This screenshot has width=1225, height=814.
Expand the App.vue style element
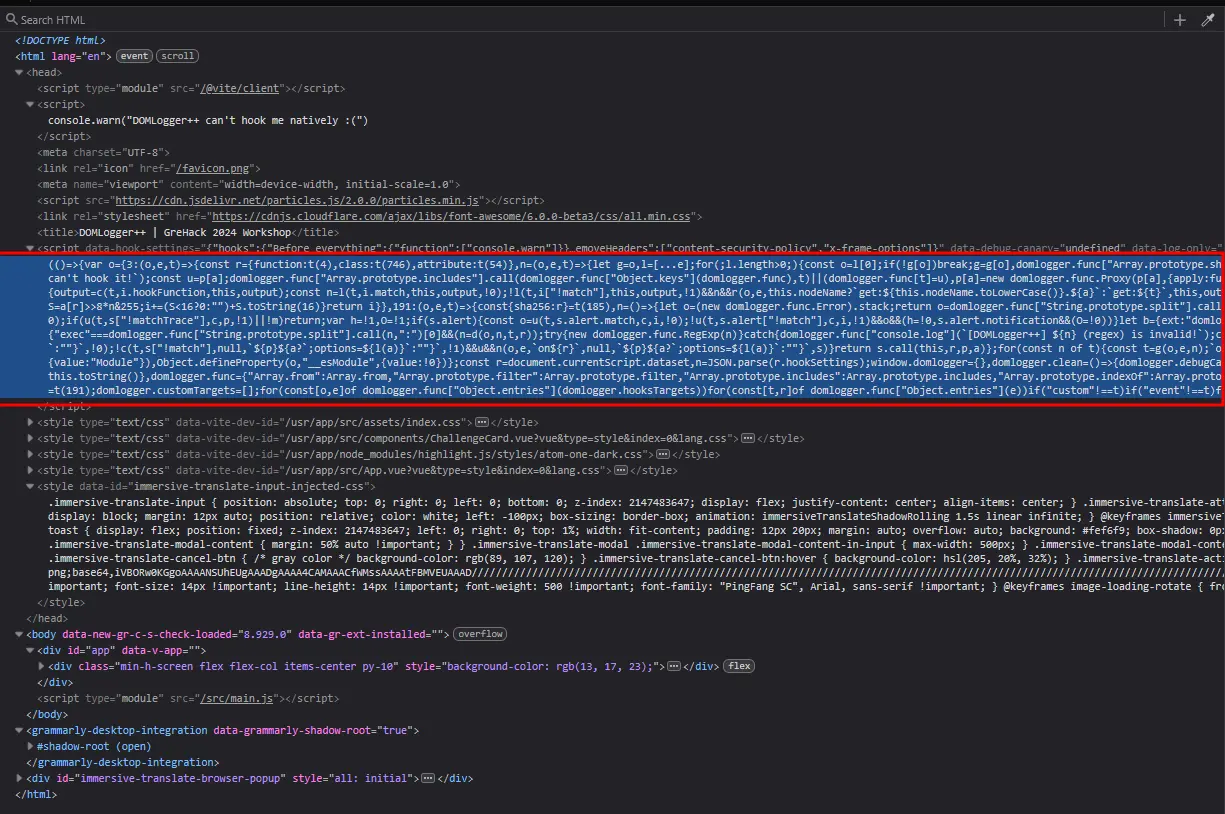[x=31, y=470]
